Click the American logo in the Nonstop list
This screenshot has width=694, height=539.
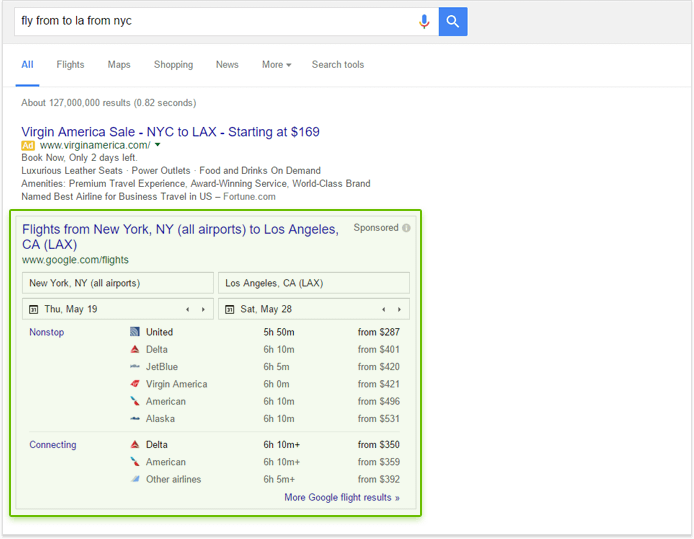coord(135,401)
